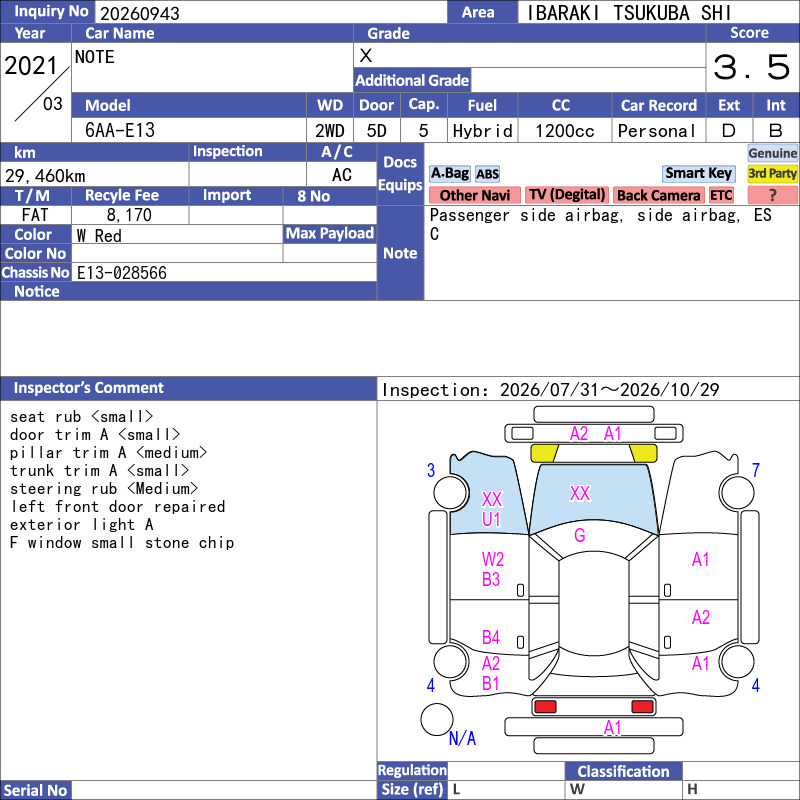Screen dimensions: 800x800
Task: Click the TV (Degital) badge
Action: pyautogui.click(x=566, y=195)
